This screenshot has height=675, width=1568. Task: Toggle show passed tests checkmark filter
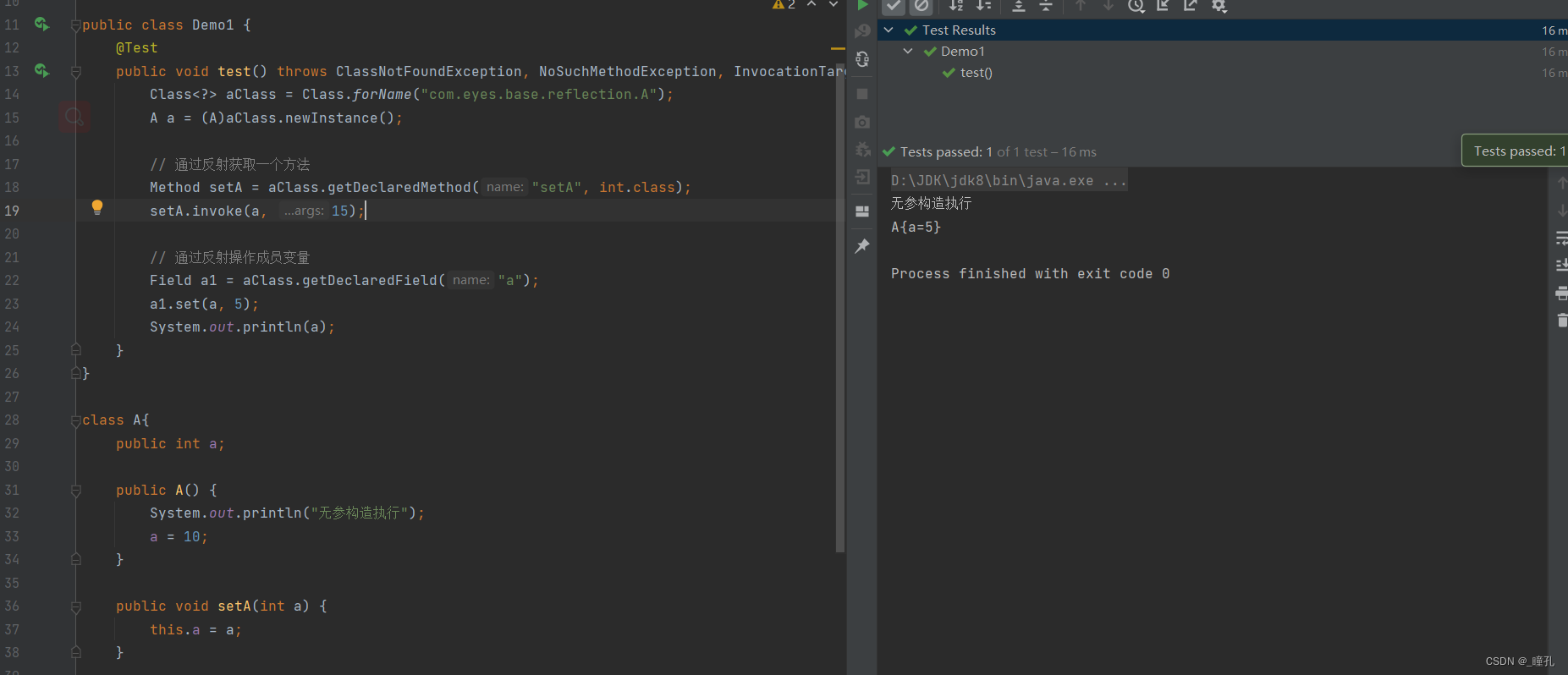[894, 6]
